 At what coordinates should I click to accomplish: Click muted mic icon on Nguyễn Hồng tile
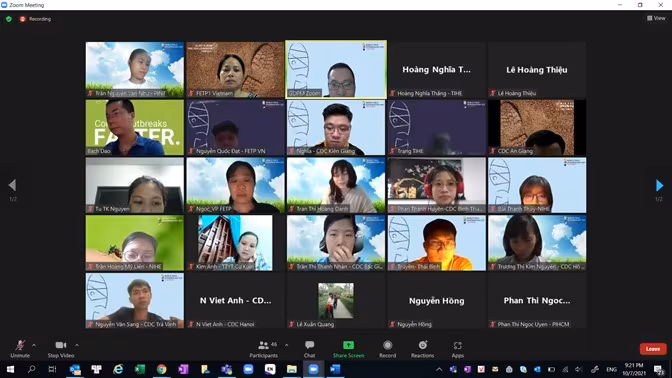click(x=392, y=324)
